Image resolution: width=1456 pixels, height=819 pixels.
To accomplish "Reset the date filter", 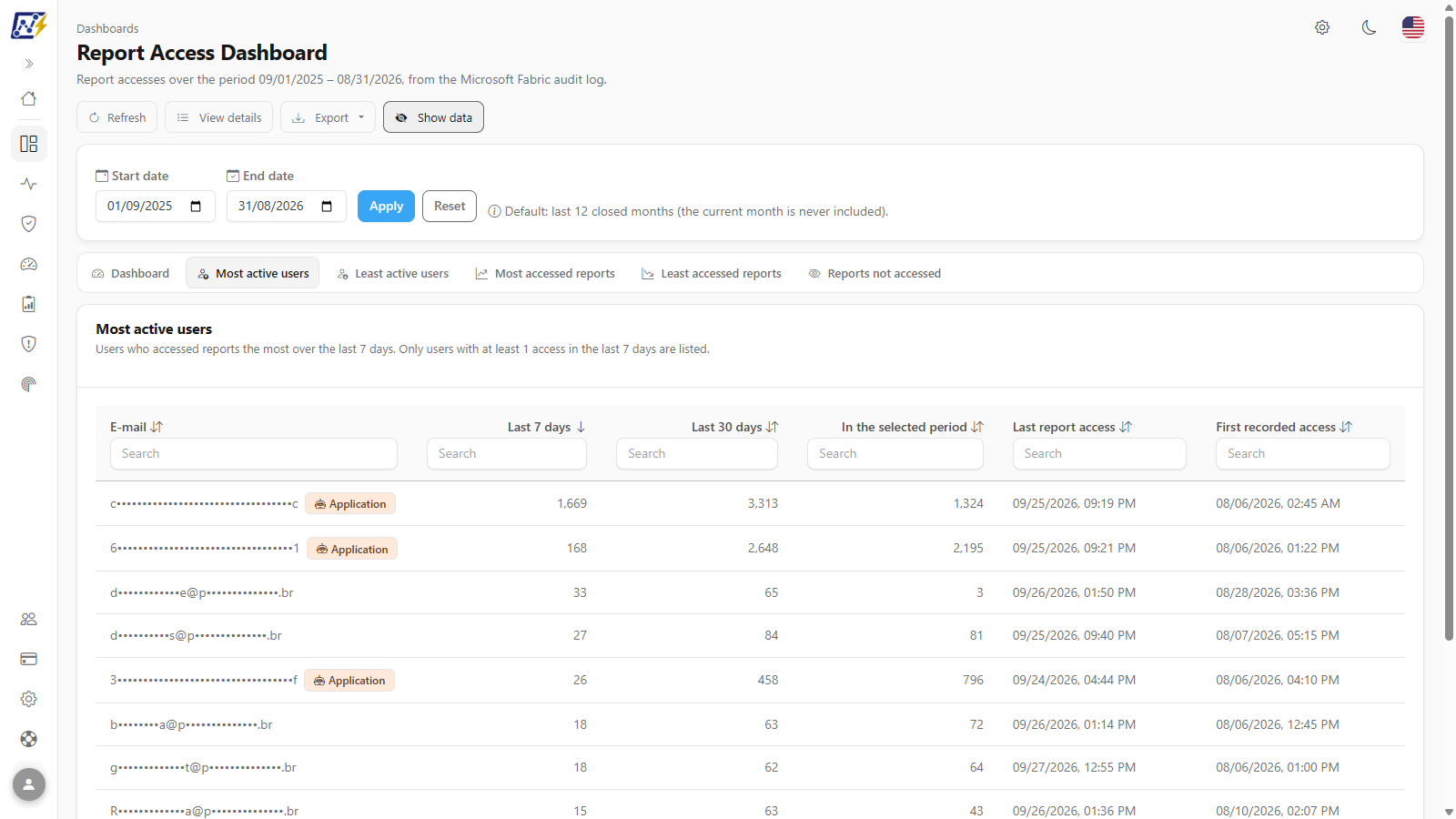I will click(x=450, y=207).
